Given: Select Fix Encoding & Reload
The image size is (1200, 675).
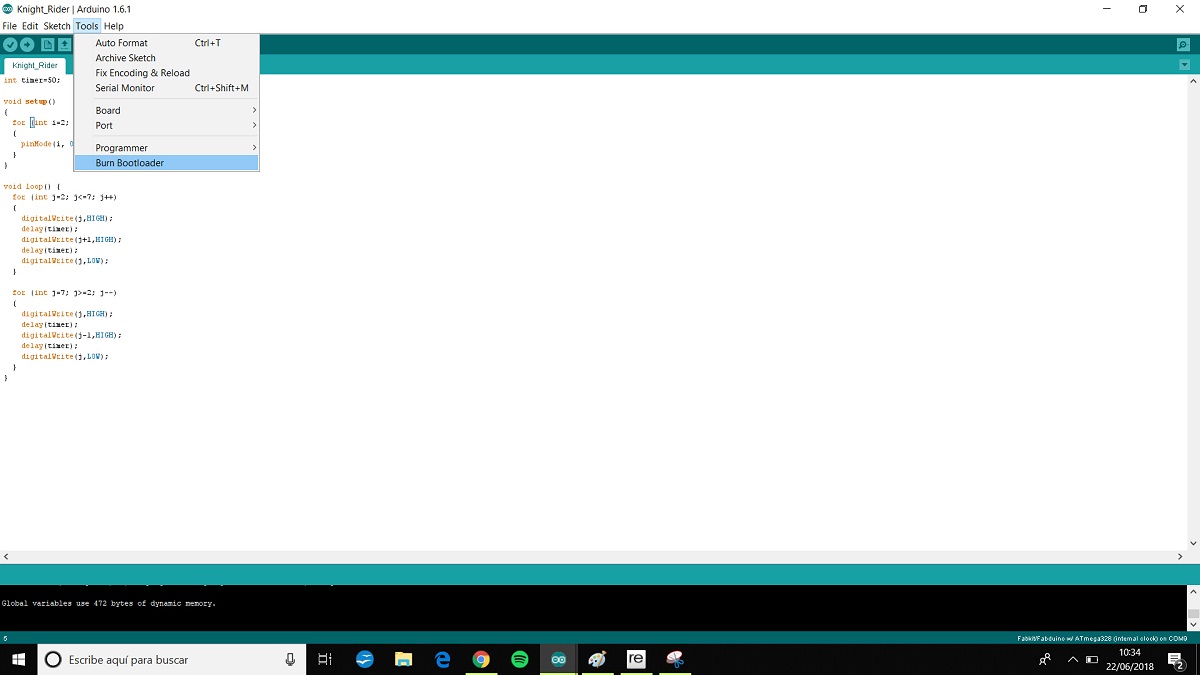Looking at the screenshot, I should click(x=167, y=73).
